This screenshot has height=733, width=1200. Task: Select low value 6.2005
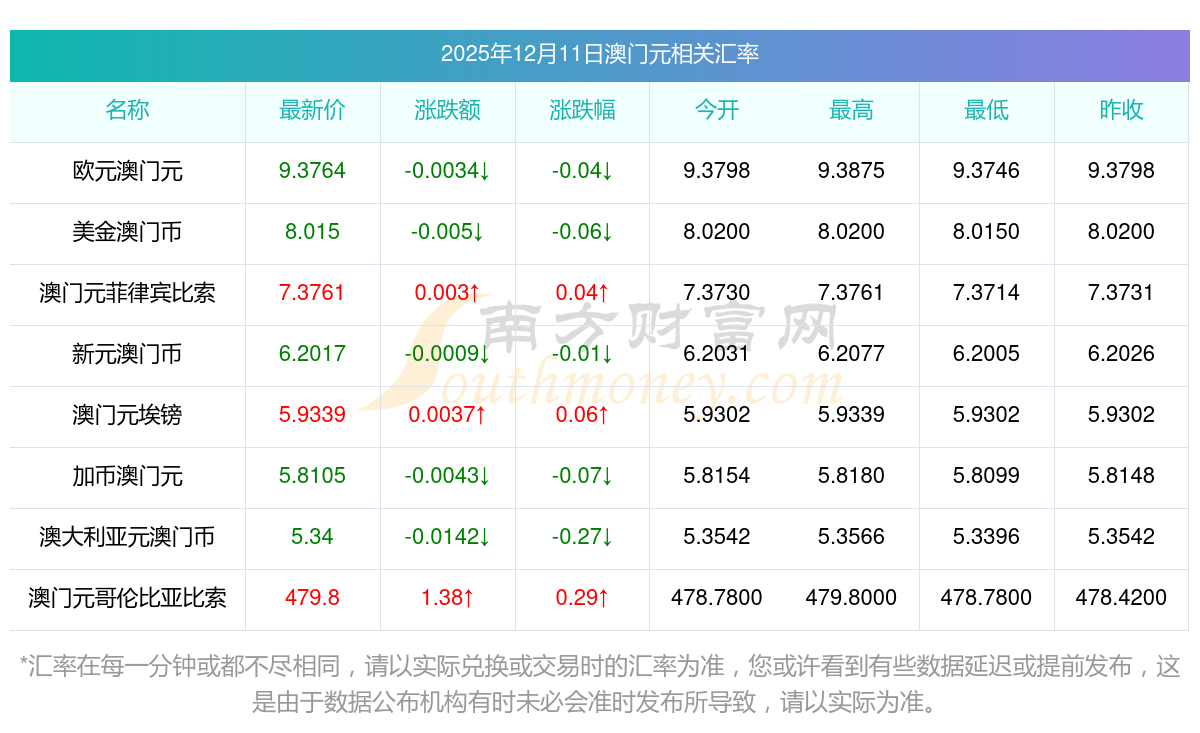(986, 354)
